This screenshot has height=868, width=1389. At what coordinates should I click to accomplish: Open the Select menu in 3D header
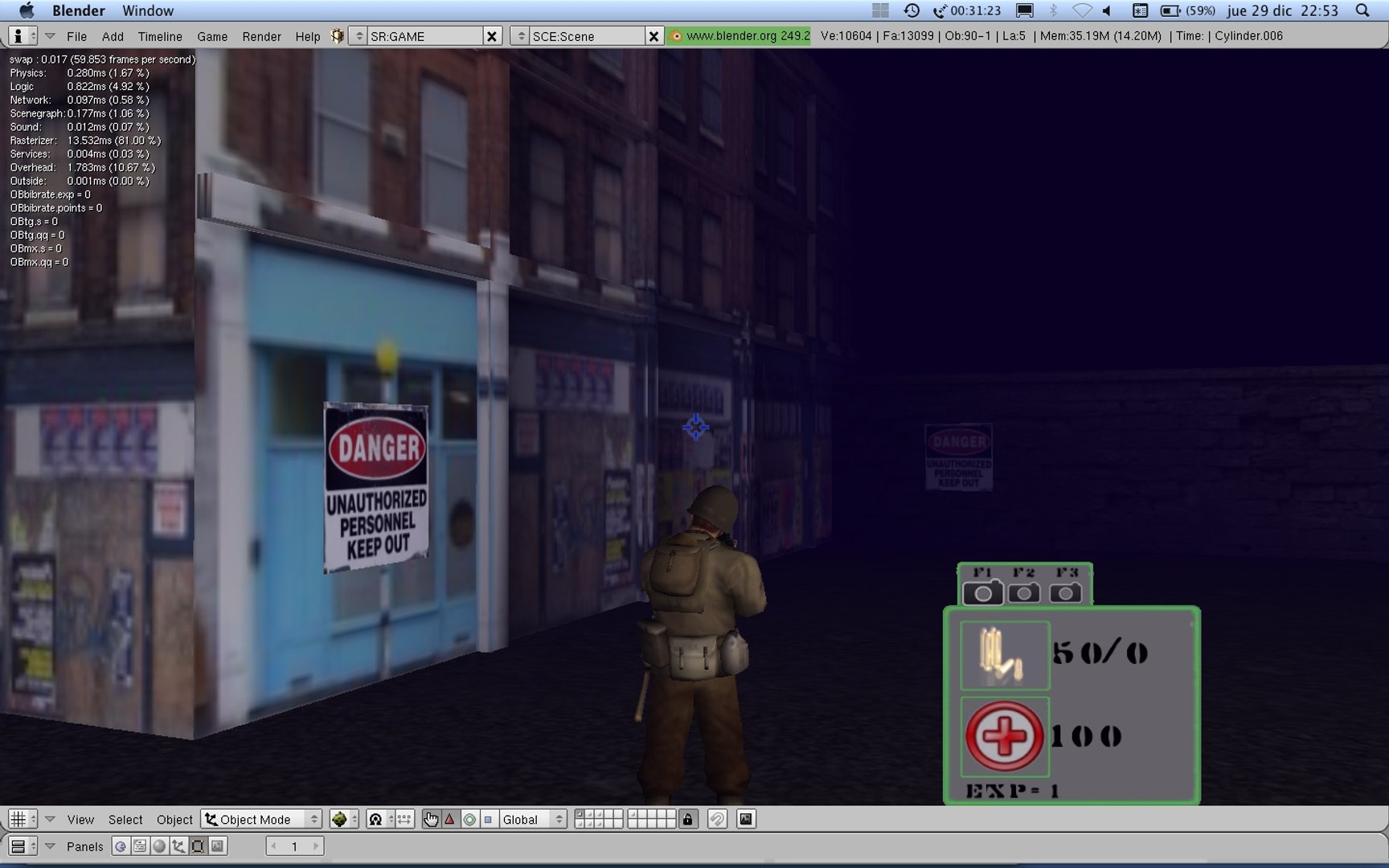(x=125, y=819)
